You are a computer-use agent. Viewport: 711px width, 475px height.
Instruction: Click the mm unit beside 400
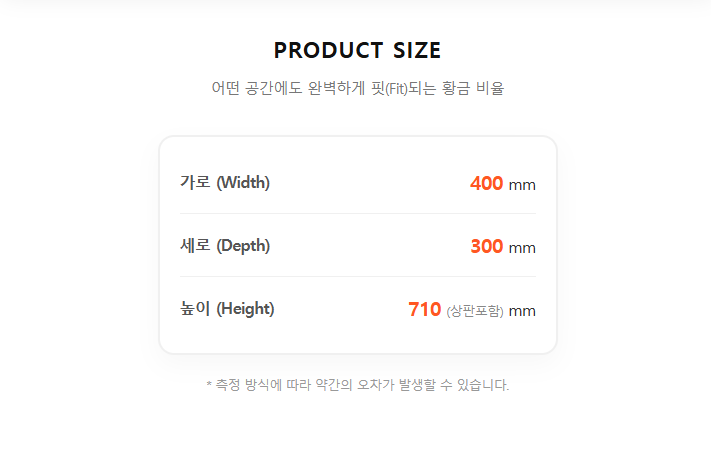[x=522, y=185]
